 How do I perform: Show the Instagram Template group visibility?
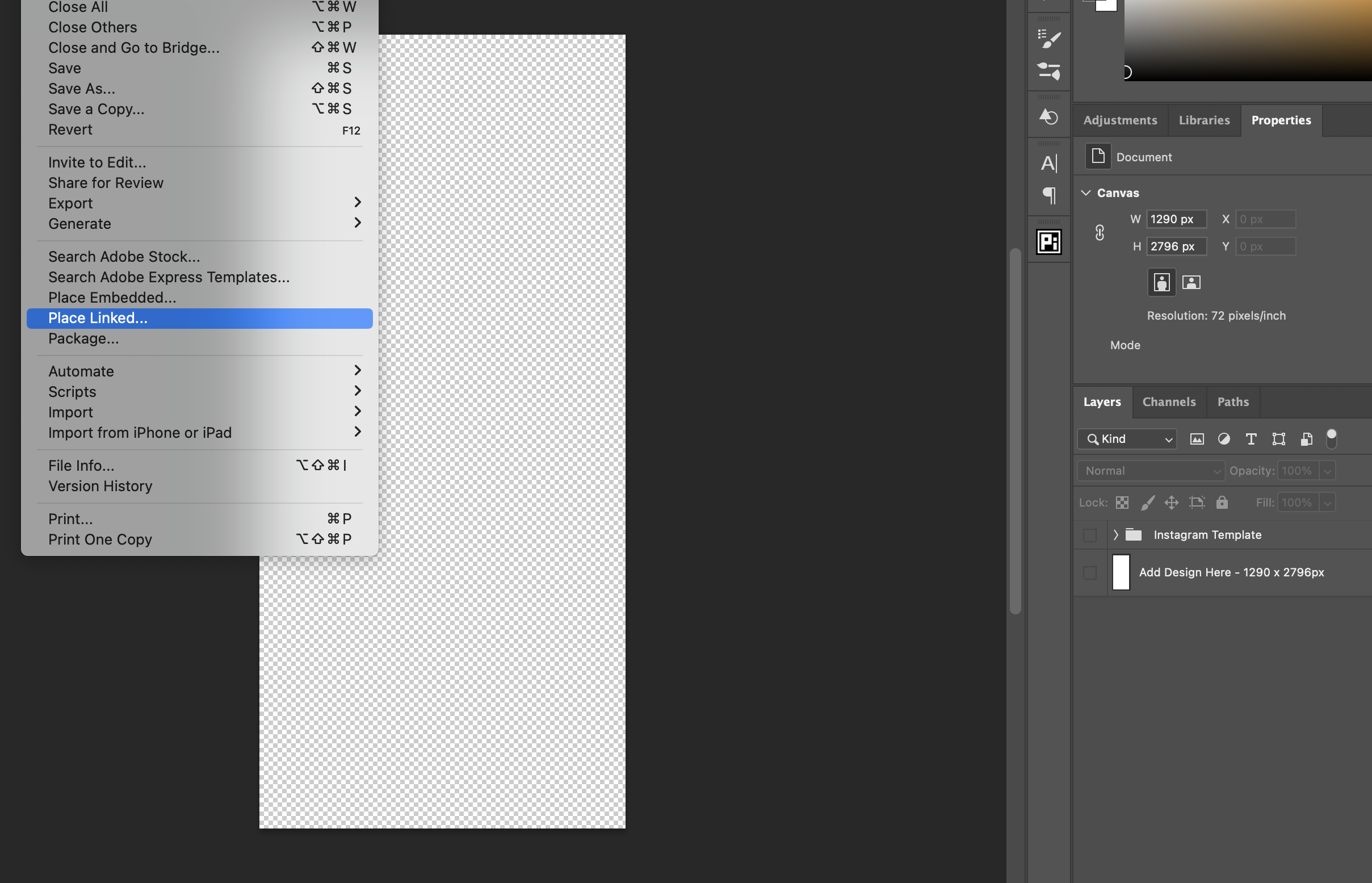pyautogui.click(x=1090, y=534)
